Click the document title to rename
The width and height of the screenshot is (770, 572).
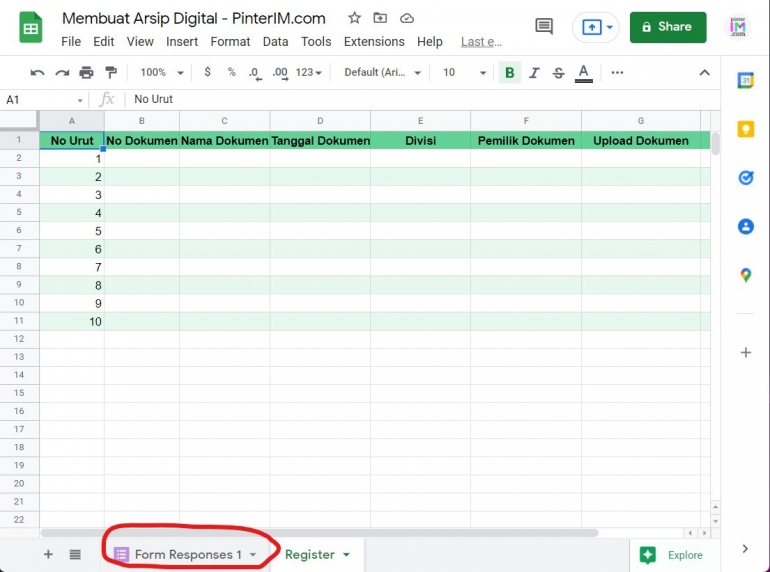193,18
